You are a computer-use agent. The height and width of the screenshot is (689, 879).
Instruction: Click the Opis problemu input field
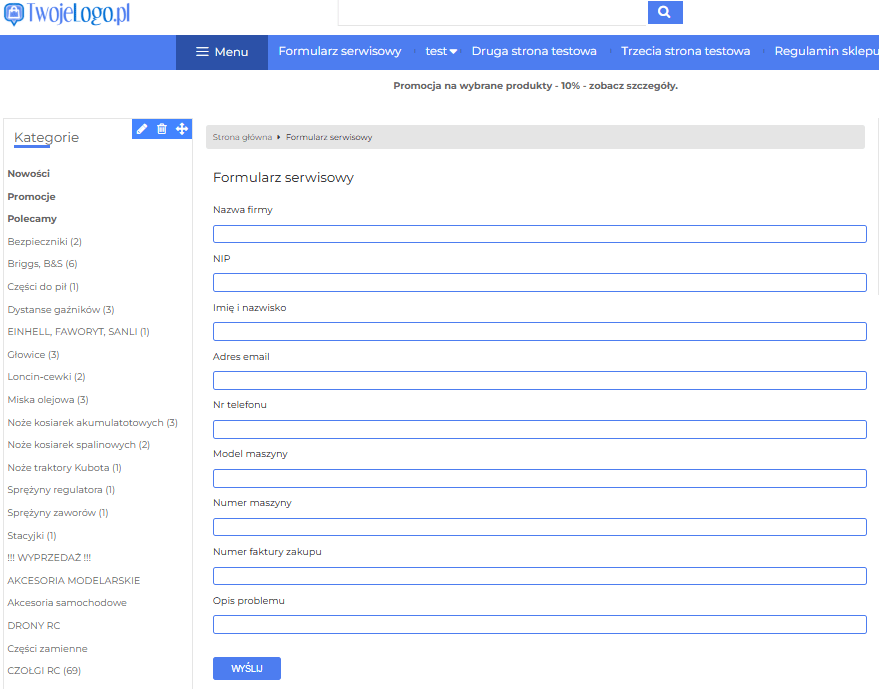[539, 625]
